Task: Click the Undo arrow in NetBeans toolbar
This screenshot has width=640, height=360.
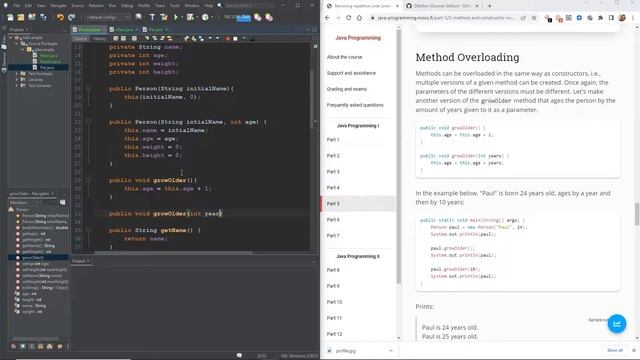Action: [x=60, y=17]
